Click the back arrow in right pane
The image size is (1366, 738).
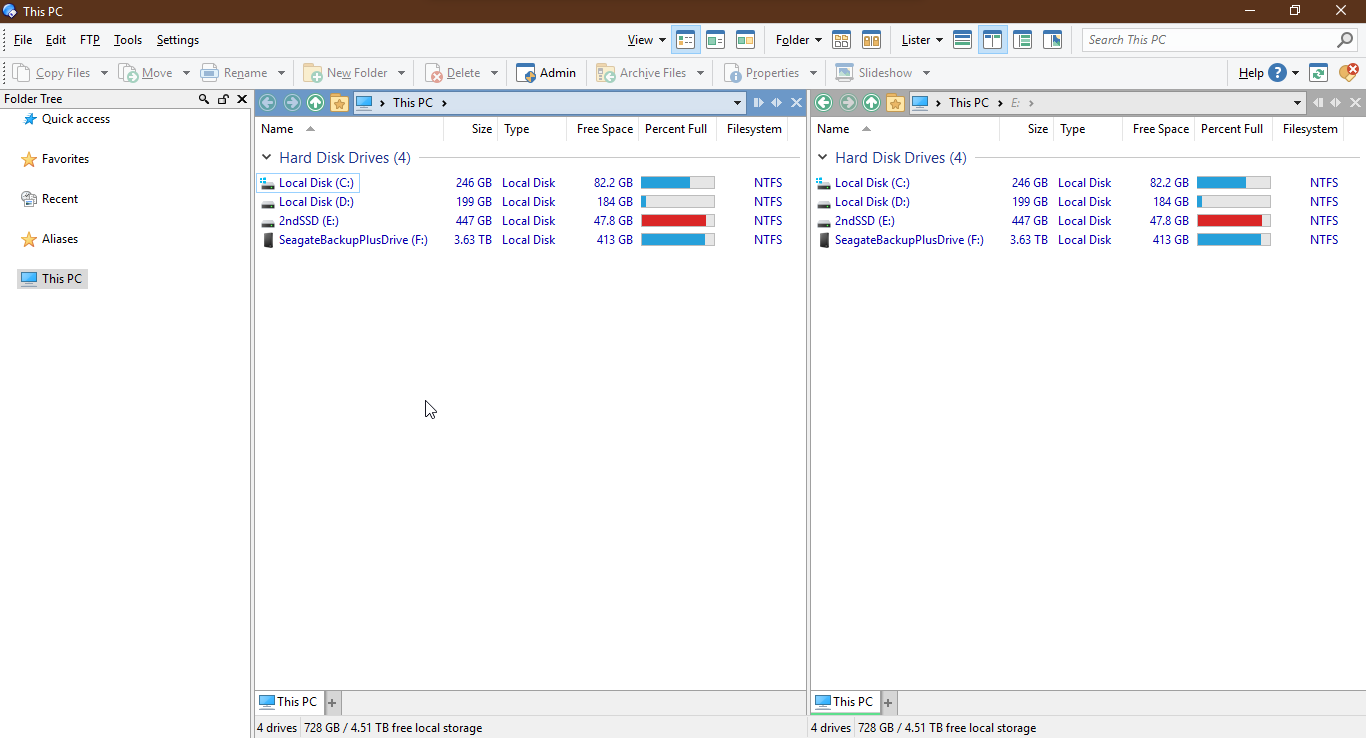point(823,103)
